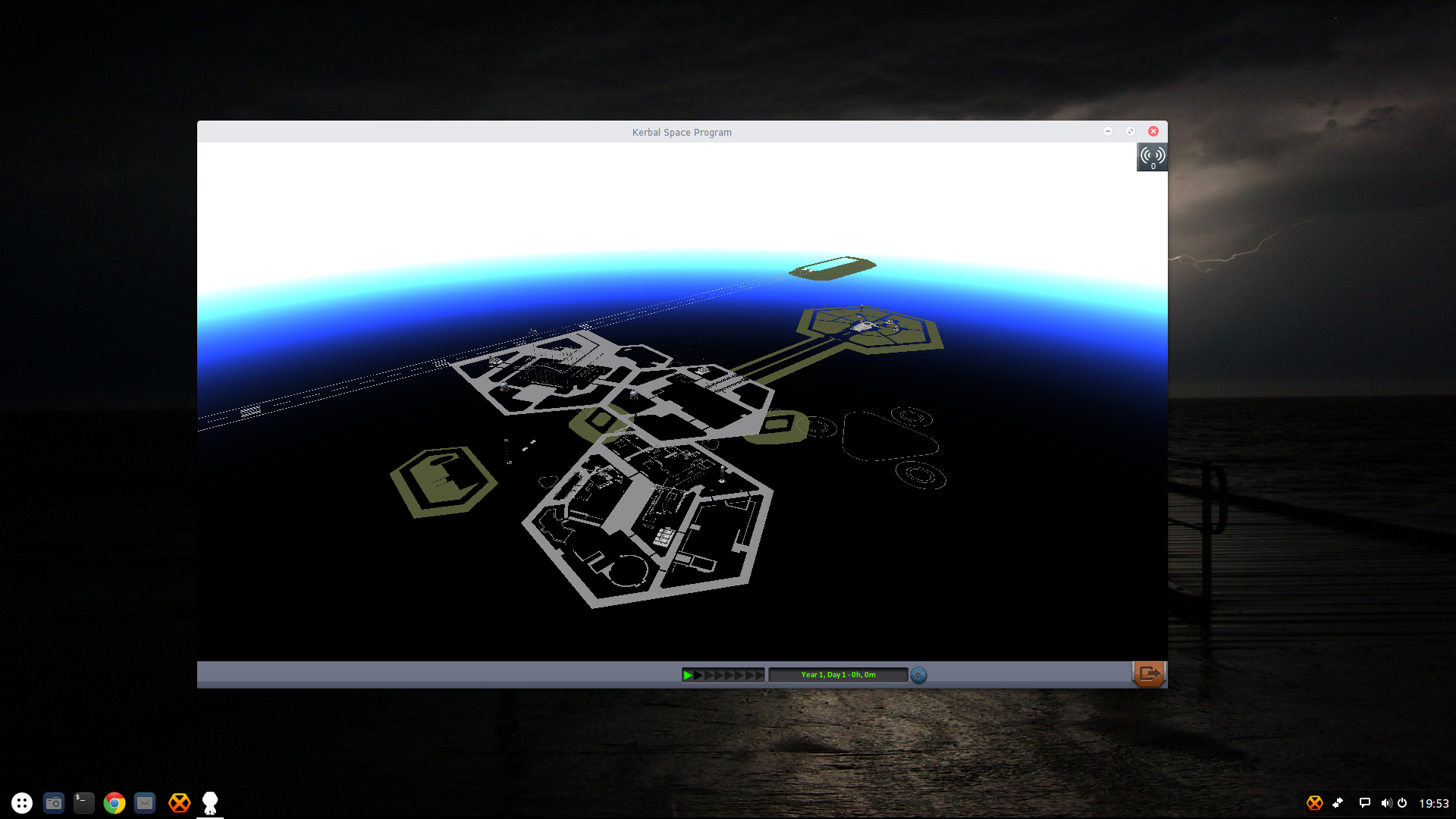
Task: Click the 19:53 clock in the tray
Action: [x=1433, y=803]
